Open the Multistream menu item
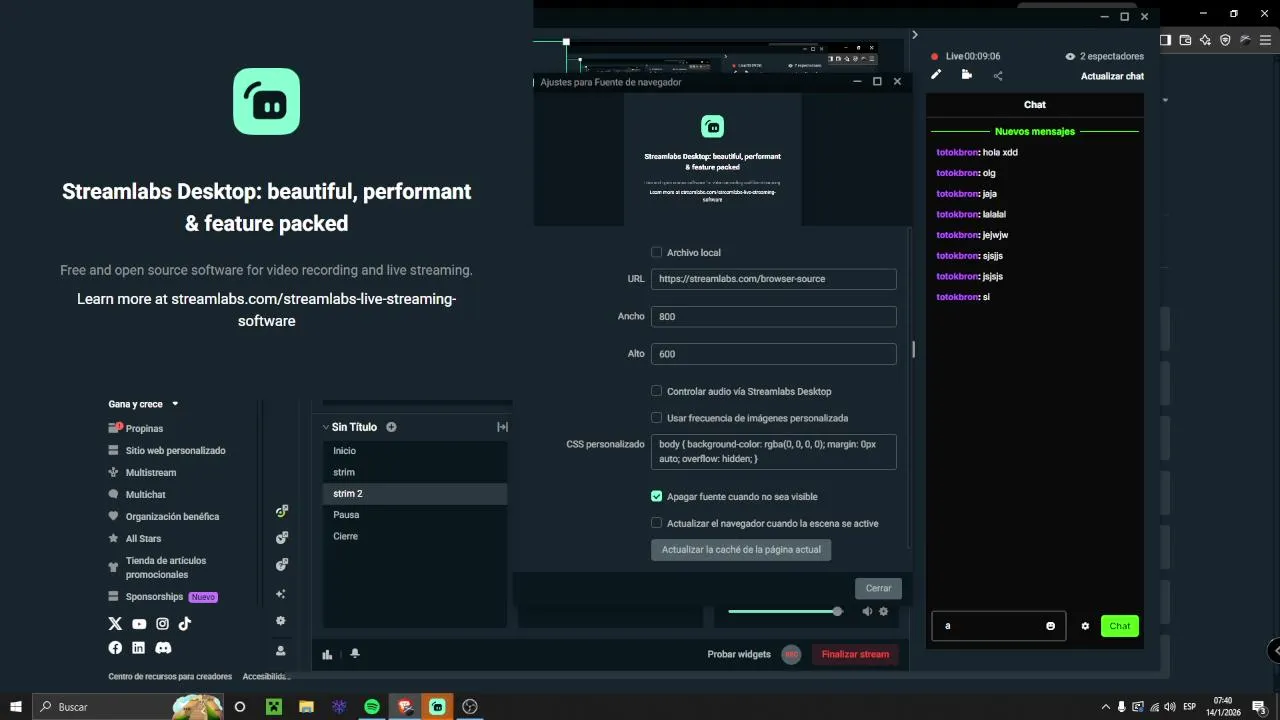 point(142,473)
